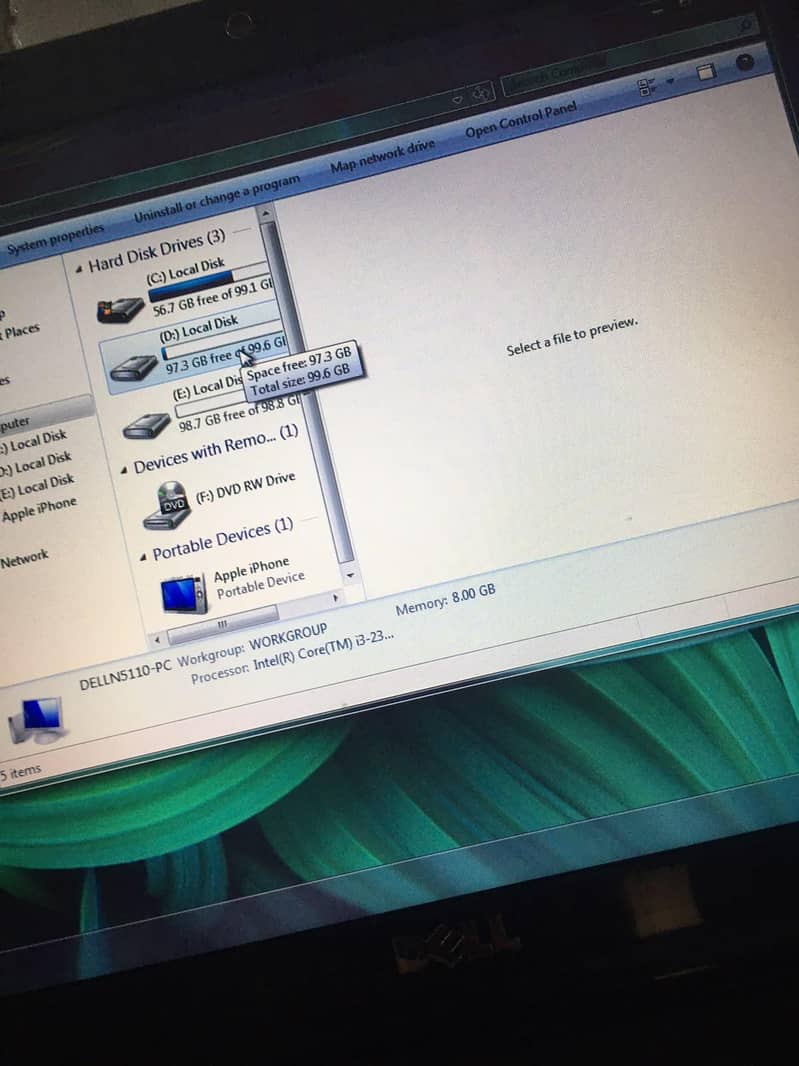Click Open Control Panel
The height and width of the screenshot is (1066, 799).
(x=521, y=120)
